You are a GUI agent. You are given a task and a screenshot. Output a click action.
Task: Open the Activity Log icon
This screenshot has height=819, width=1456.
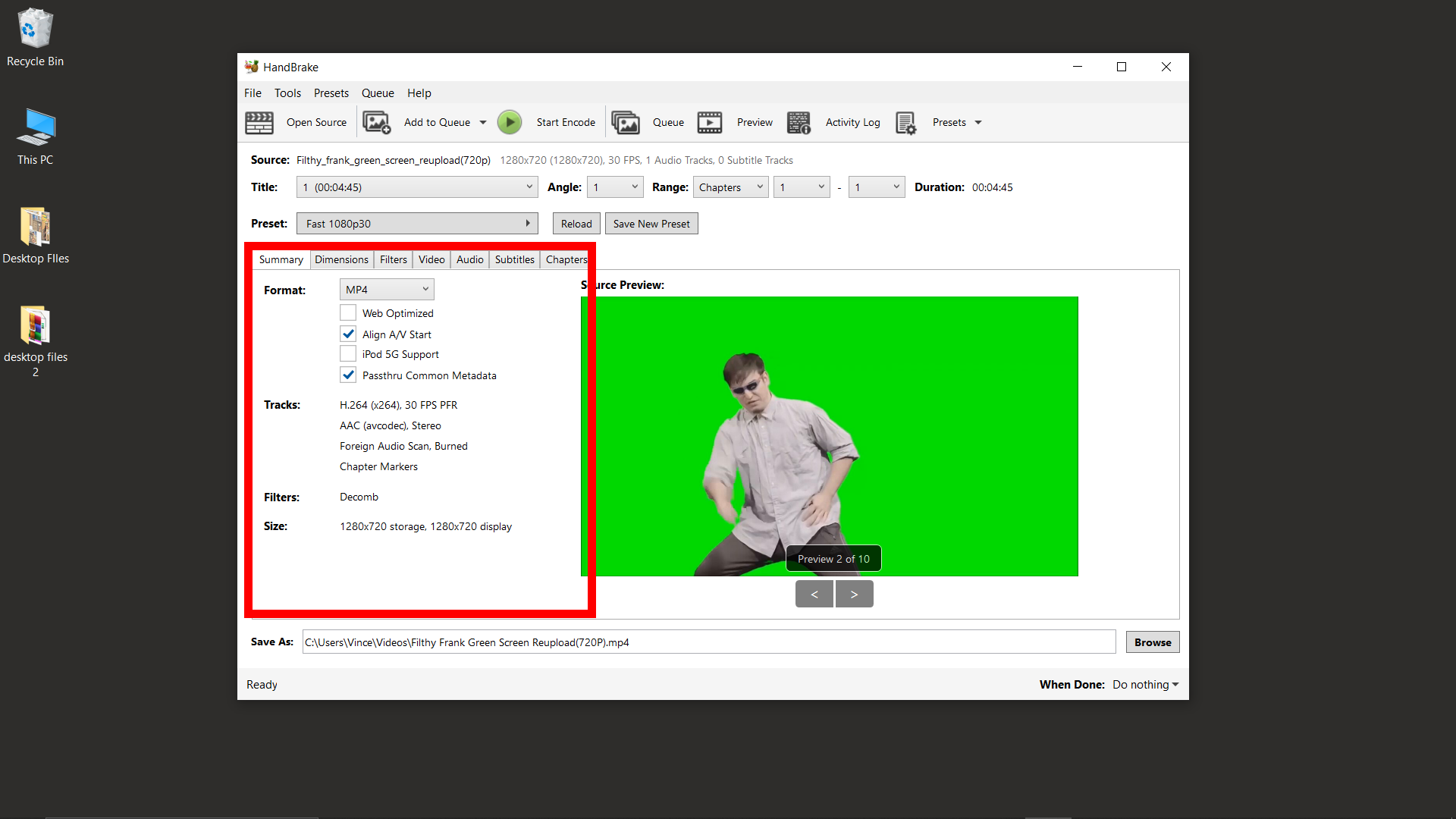pos(799,122)
